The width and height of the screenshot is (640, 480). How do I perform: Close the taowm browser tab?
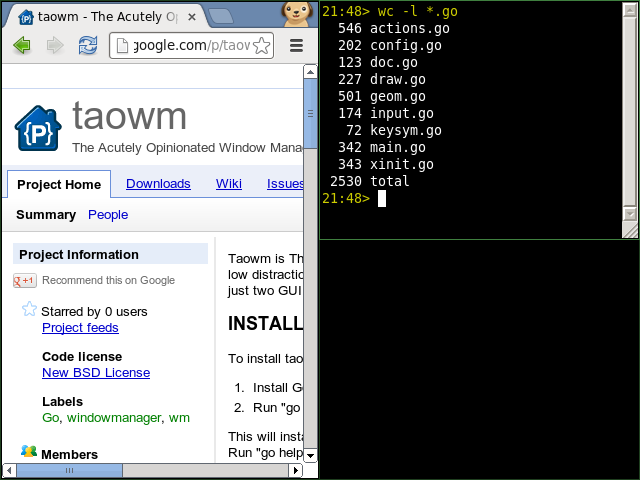(x=192, y=17)
